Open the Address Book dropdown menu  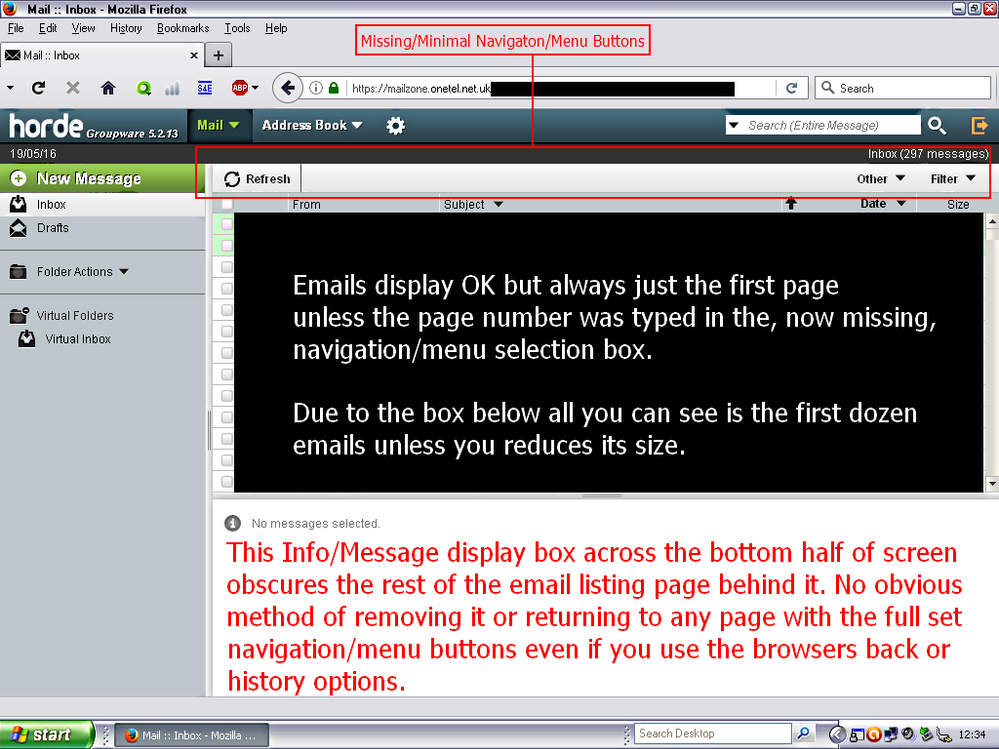click(x=312, y=125)
